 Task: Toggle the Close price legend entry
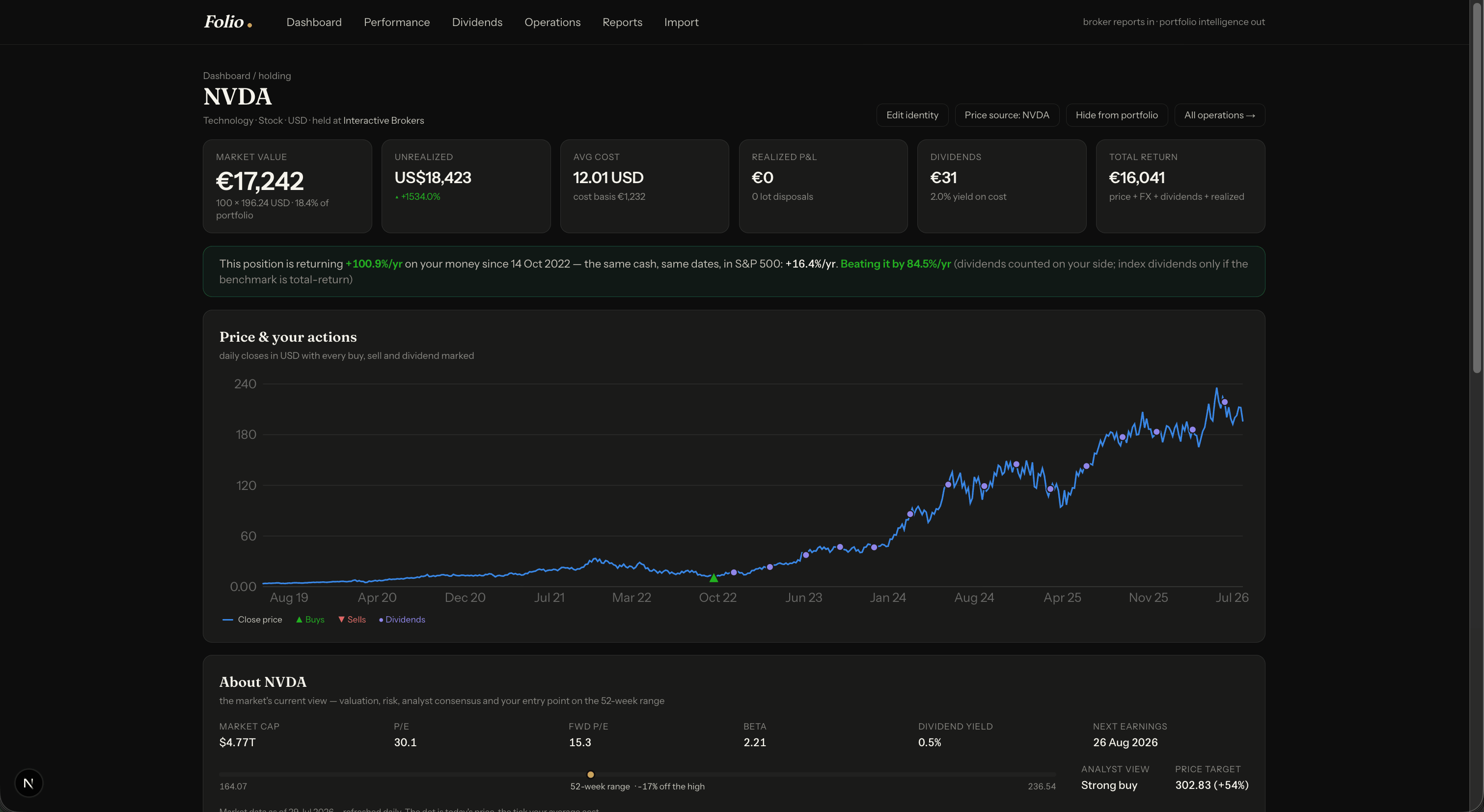coord(252,620)
